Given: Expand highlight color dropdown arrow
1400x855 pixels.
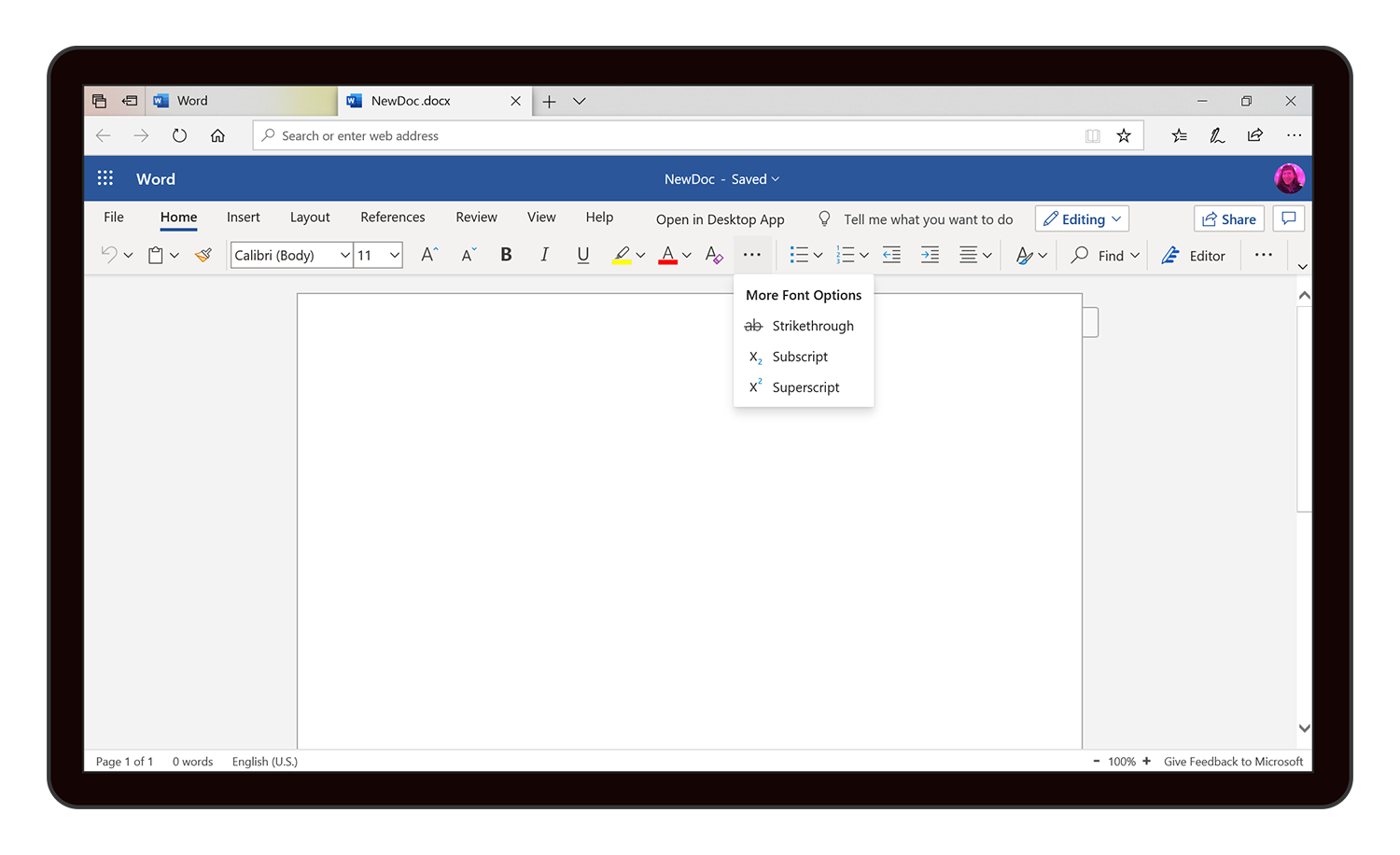Looking at the screenshot, I should coord(640,255).
